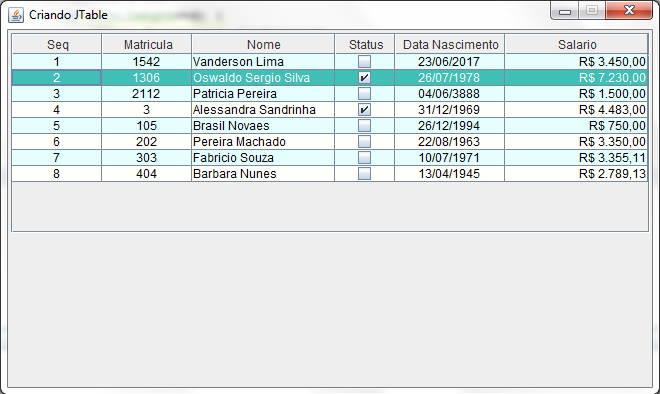Select the cell Oswaldo Sergio Silva

[x=263, y=78]
